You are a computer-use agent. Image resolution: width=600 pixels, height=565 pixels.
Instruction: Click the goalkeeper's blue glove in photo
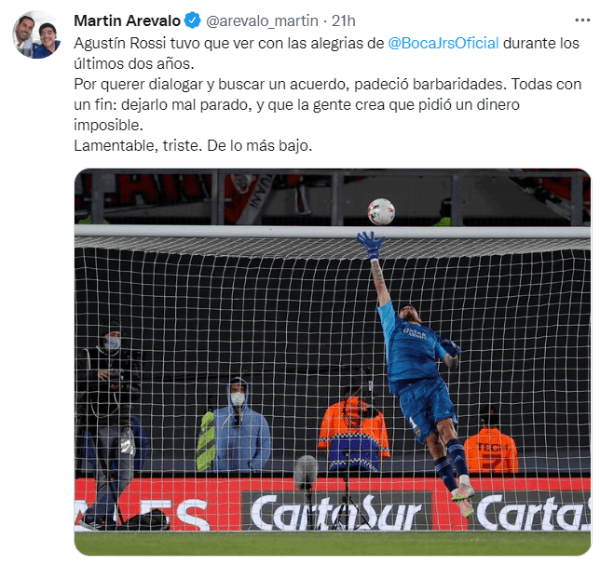tap(370, 245)
